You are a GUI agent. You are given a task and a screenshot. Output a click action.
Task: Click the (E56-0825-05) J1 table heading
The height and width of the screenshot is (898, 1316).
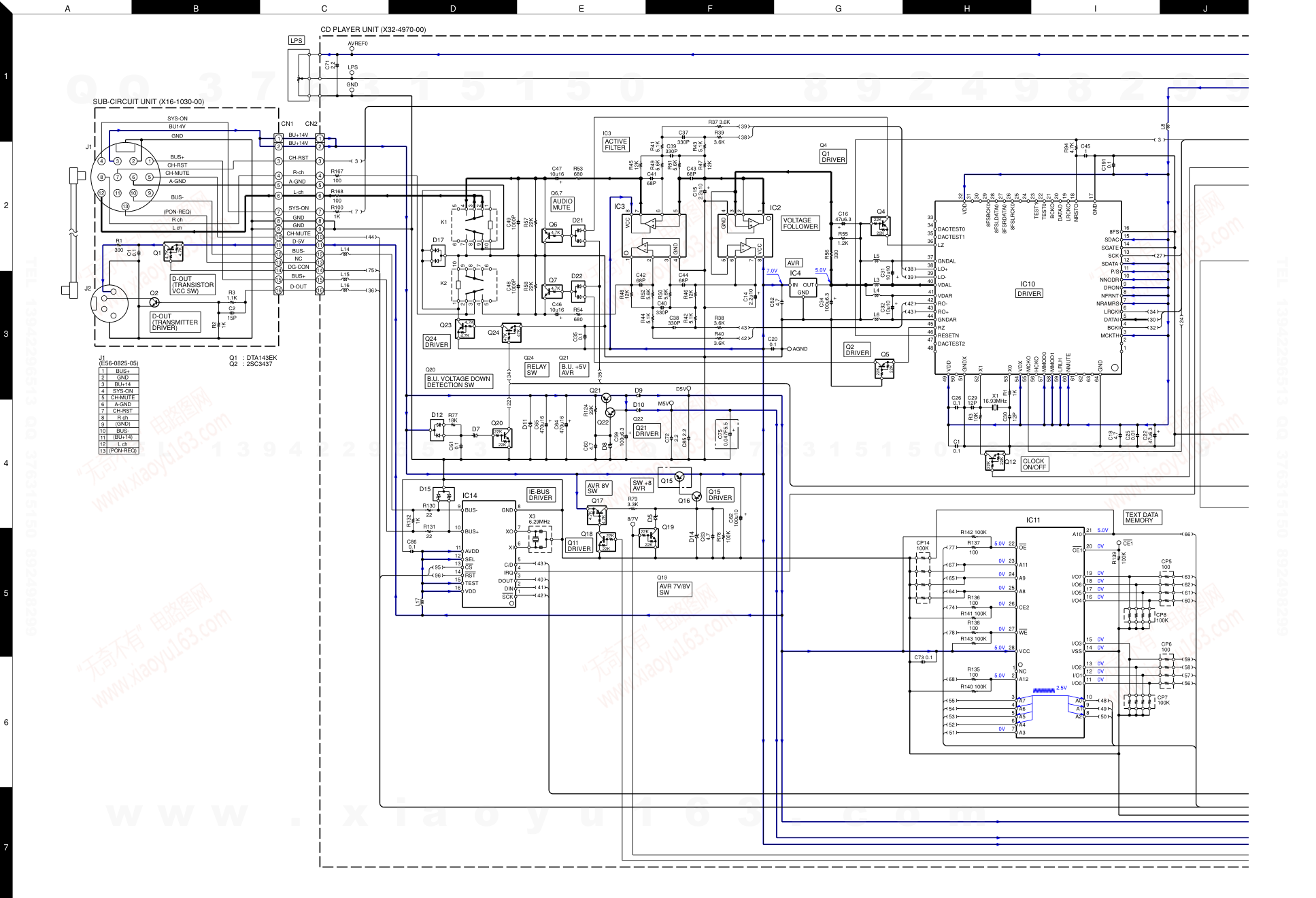pyautogui.click(x=118, y=363)
